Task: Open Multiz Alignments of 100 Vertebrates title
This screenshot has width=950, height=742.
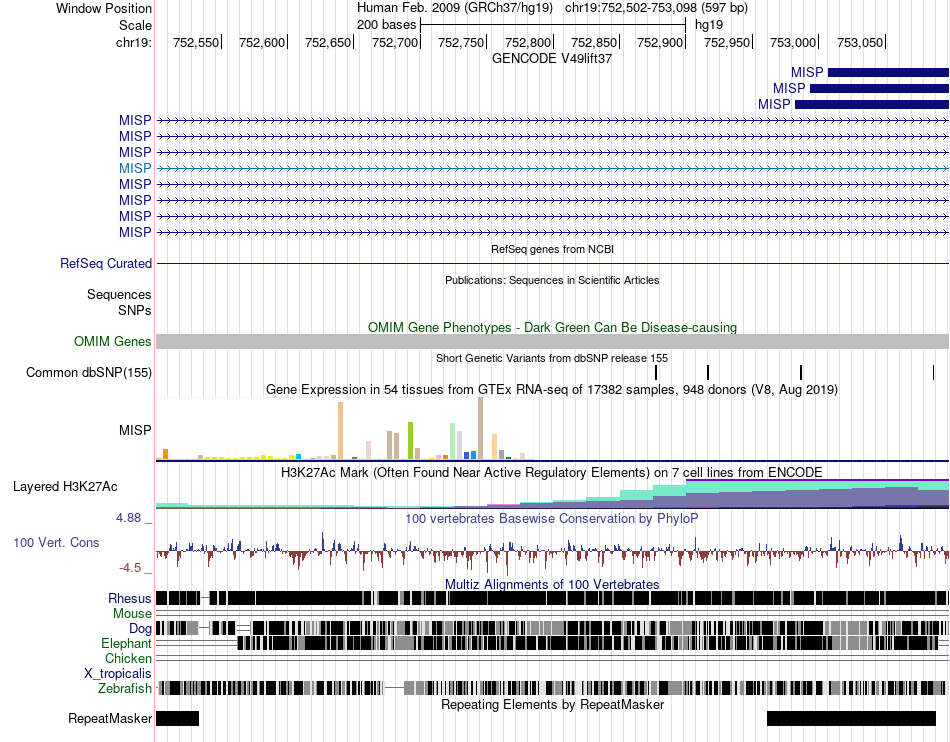Action: [552, 585]
